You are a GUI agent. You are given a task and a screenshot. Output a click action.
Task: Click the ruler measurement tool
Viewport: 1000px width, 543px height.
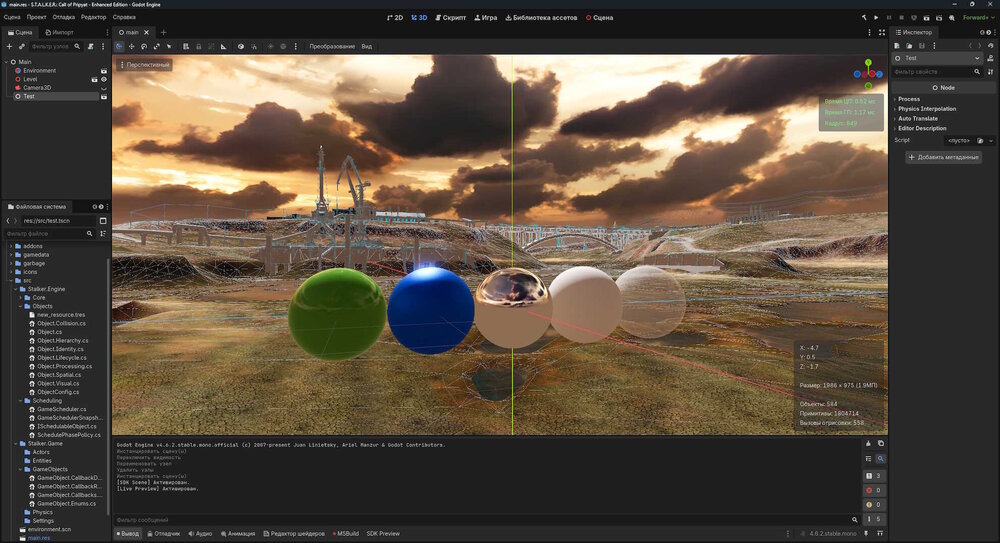click(x=223, y=47)
